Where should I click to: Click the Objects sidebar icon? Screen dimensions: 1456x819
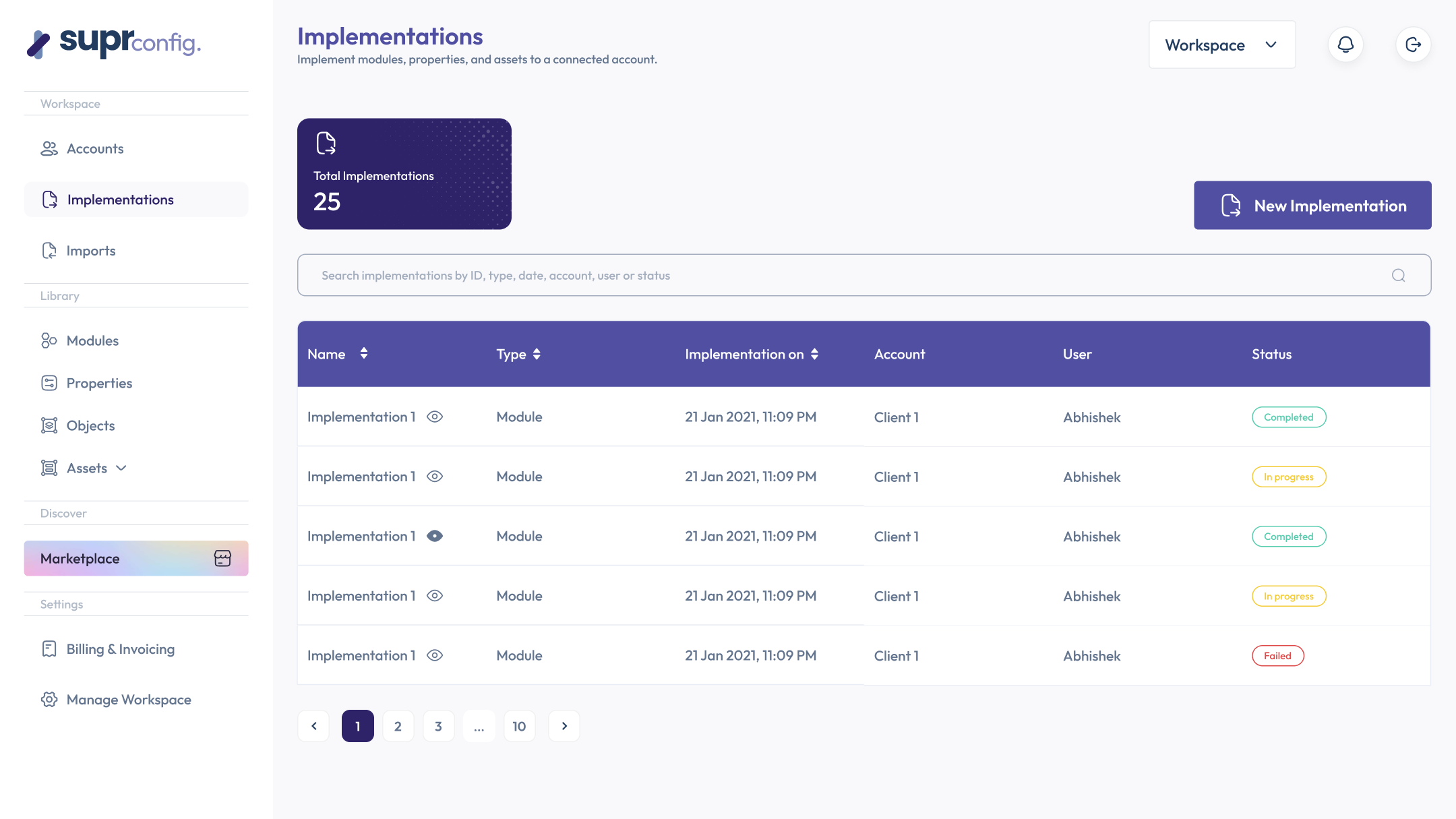pos(49,425)
